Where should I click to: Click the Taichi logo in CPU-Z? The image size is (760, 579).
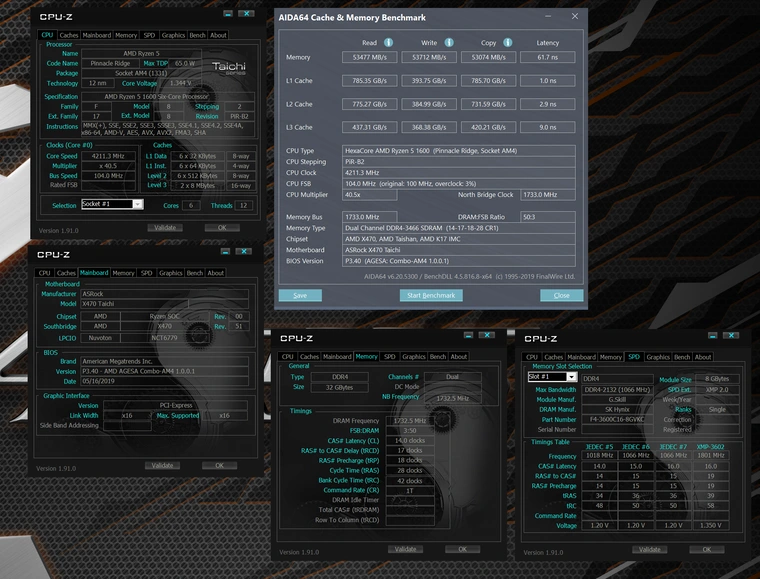point(229,67)
